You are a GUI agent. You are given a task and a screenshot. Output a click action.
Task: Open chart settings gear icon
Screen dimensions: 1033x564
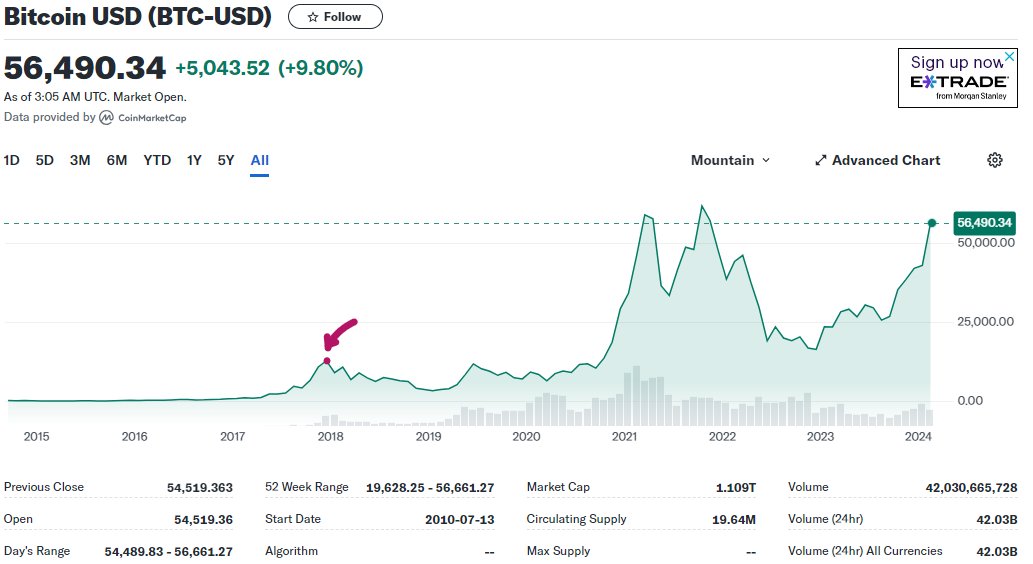(994, 160)
